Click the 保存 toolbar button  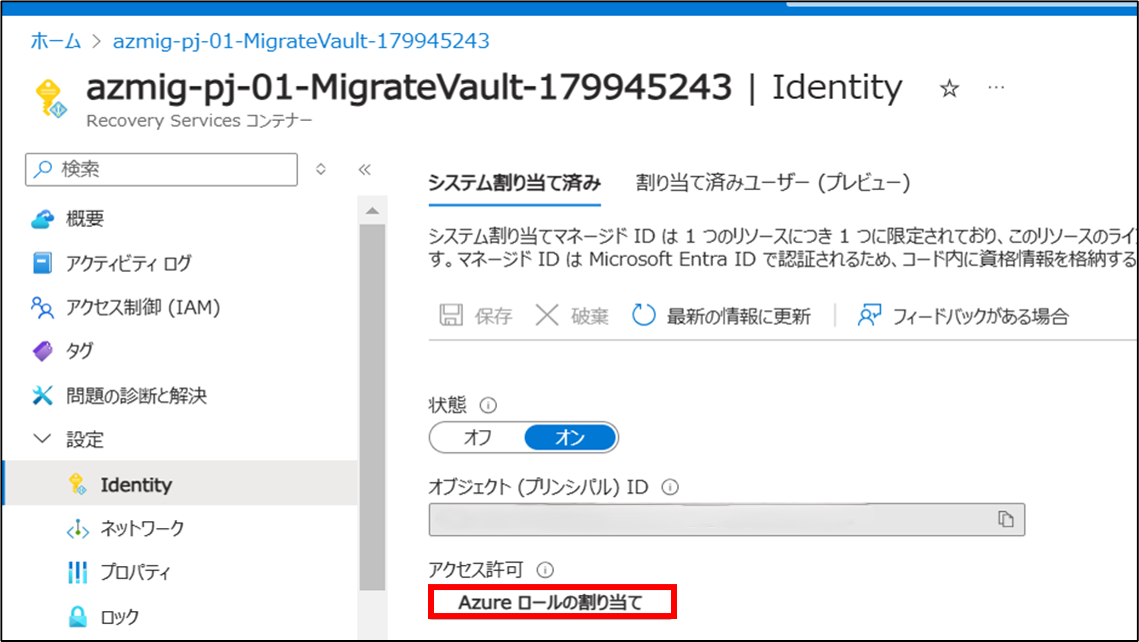(x=477, y=316)
